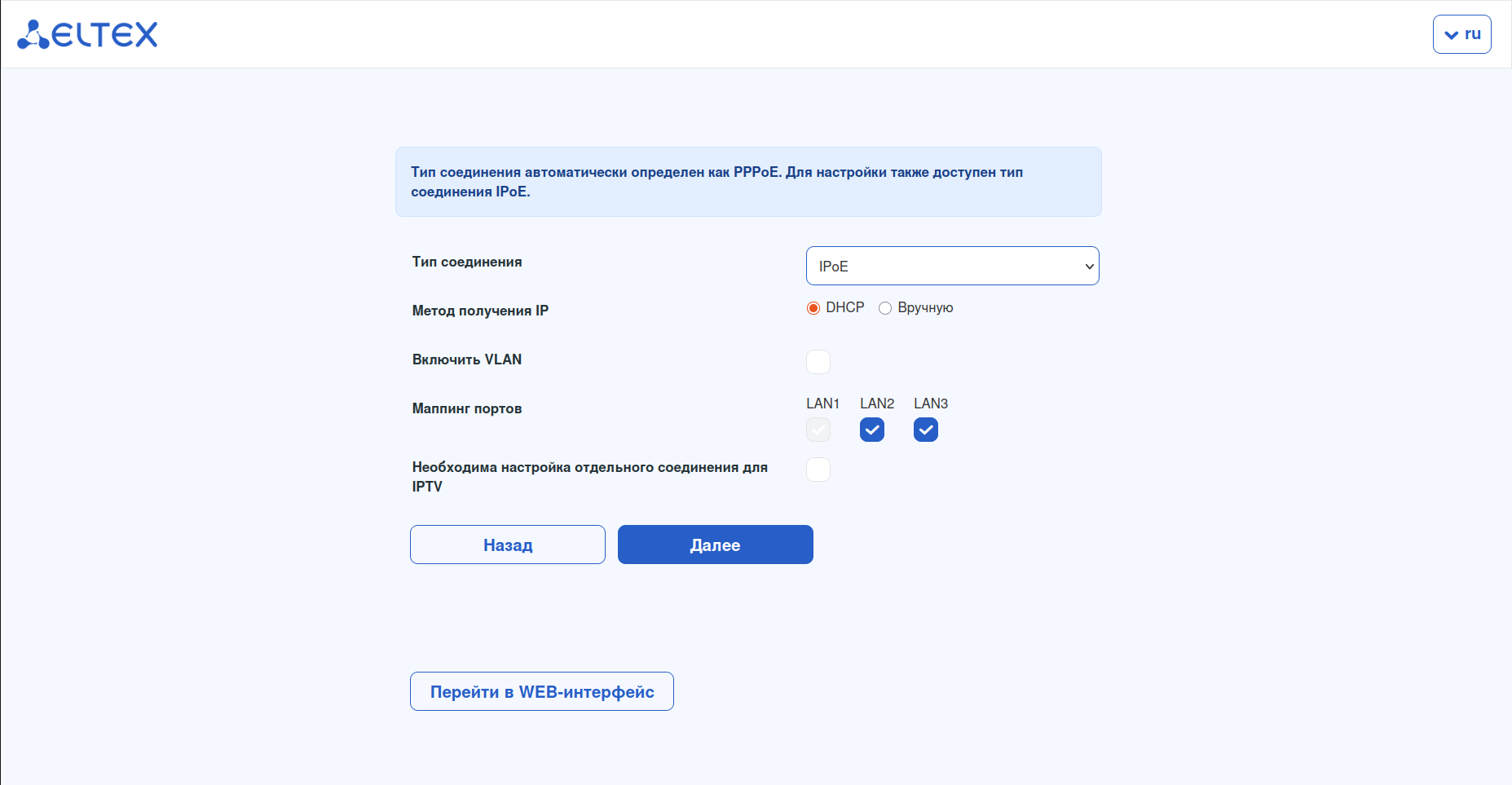Click the Тип соединения label
Image resolution: width=1512 pixels, height=785 pixels.
tap(467, 262)
